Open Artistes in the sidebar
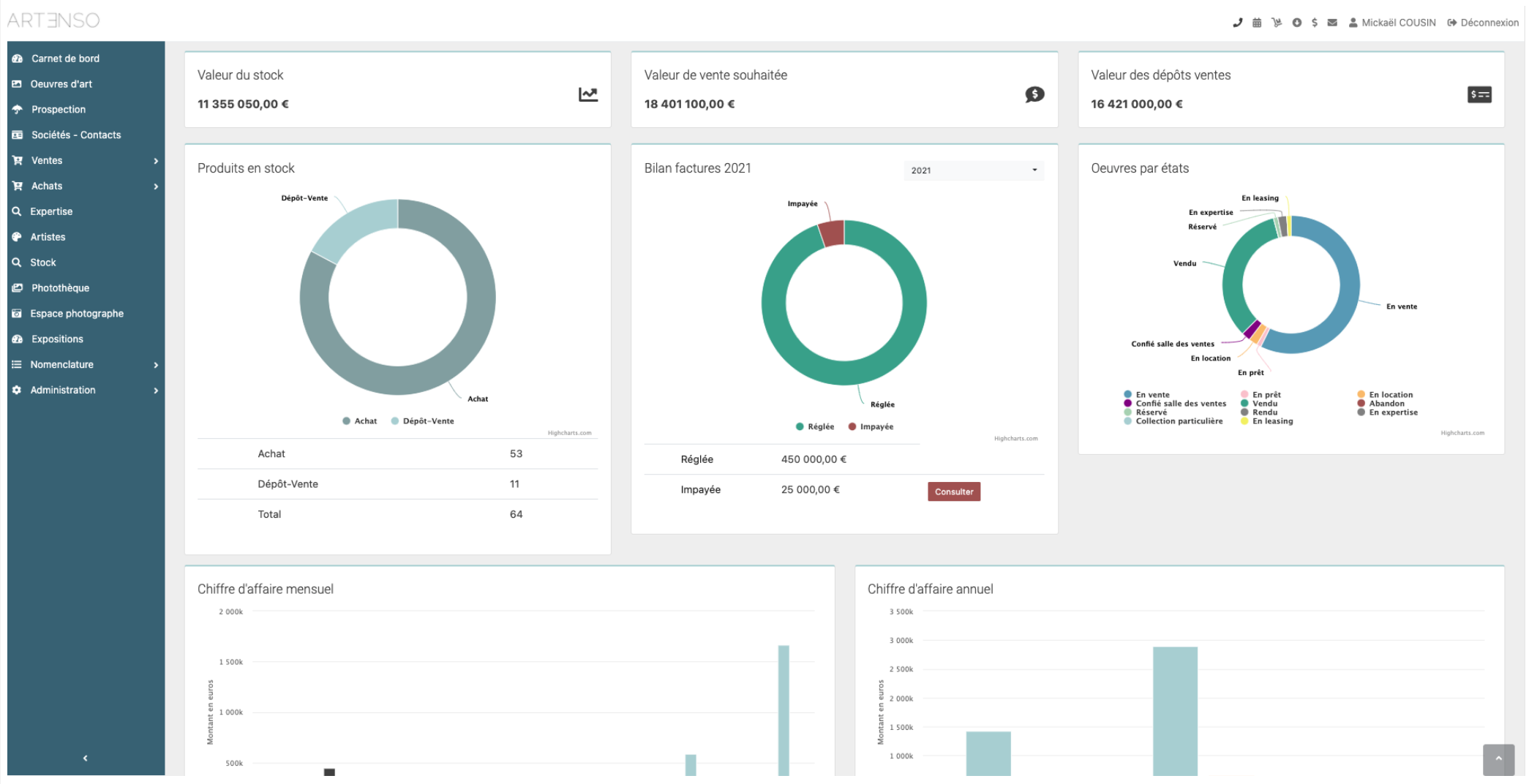 (x=86, y=237)
